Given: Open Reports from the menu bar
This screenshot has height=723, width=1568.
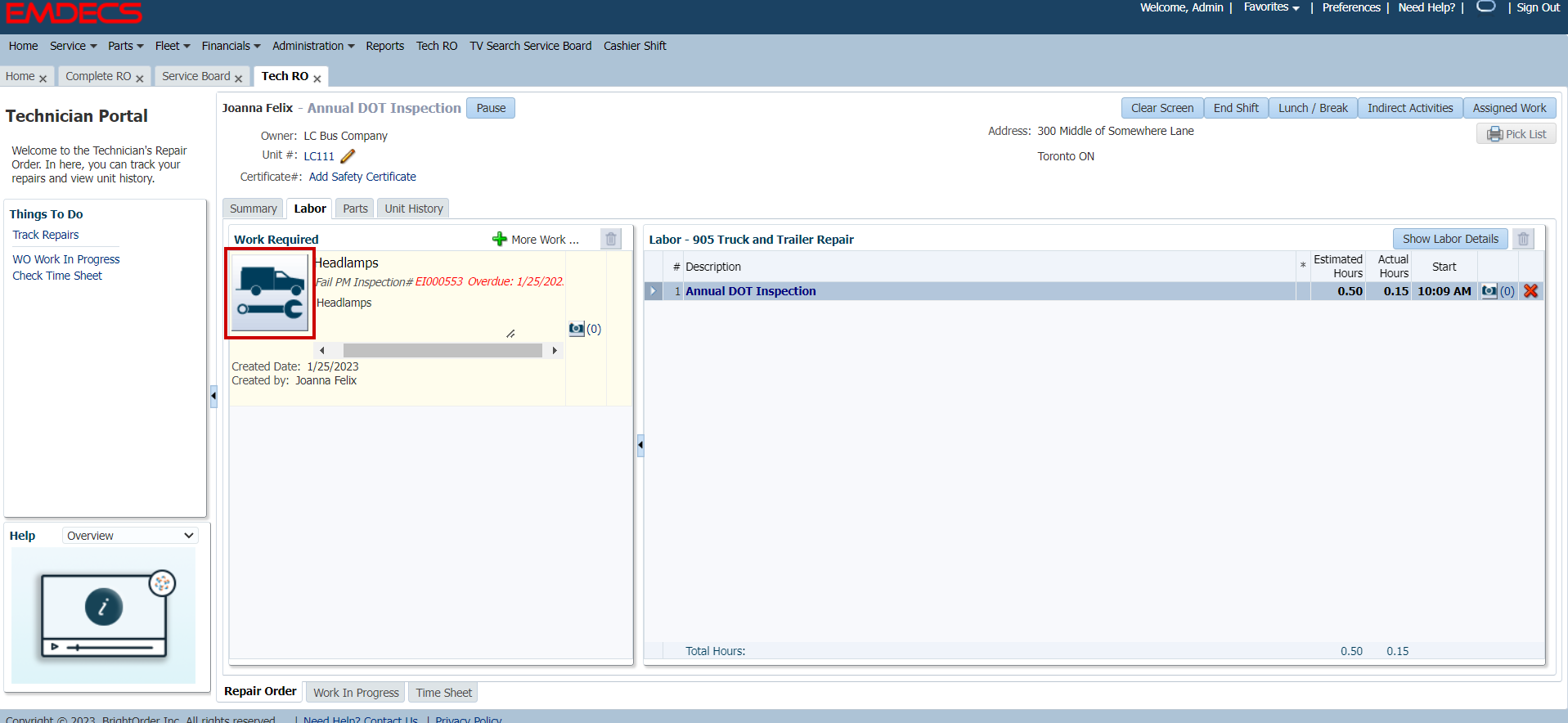Looking at the screenshot, I should coord(384,46).
